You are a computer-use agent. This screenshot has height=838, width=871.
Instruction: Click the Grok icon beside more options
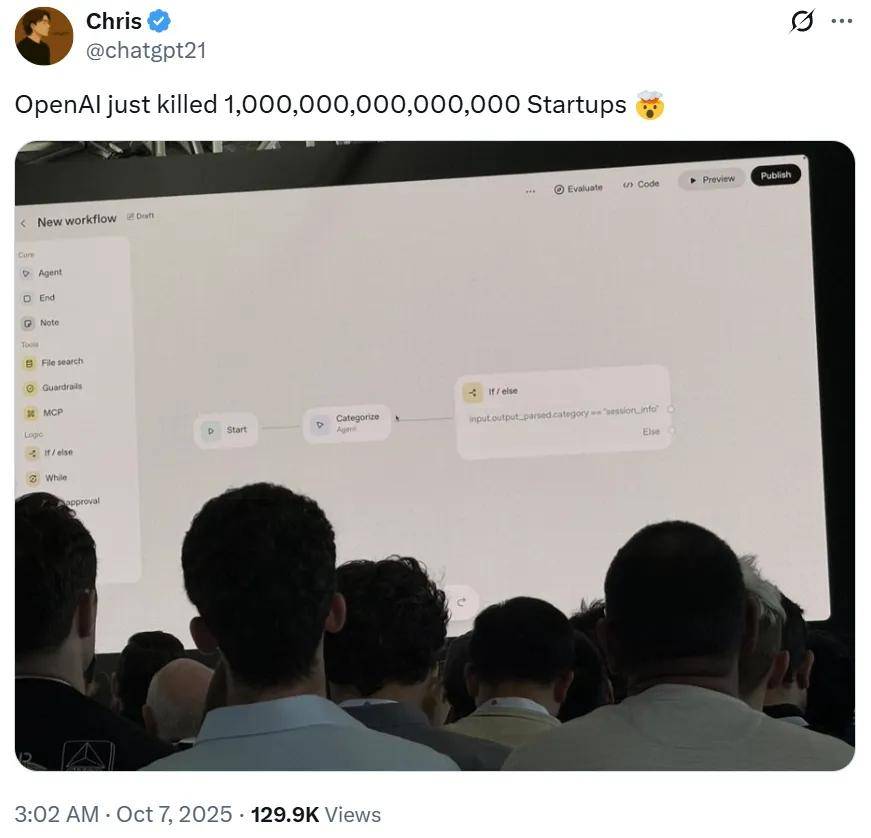click(802, 22)
